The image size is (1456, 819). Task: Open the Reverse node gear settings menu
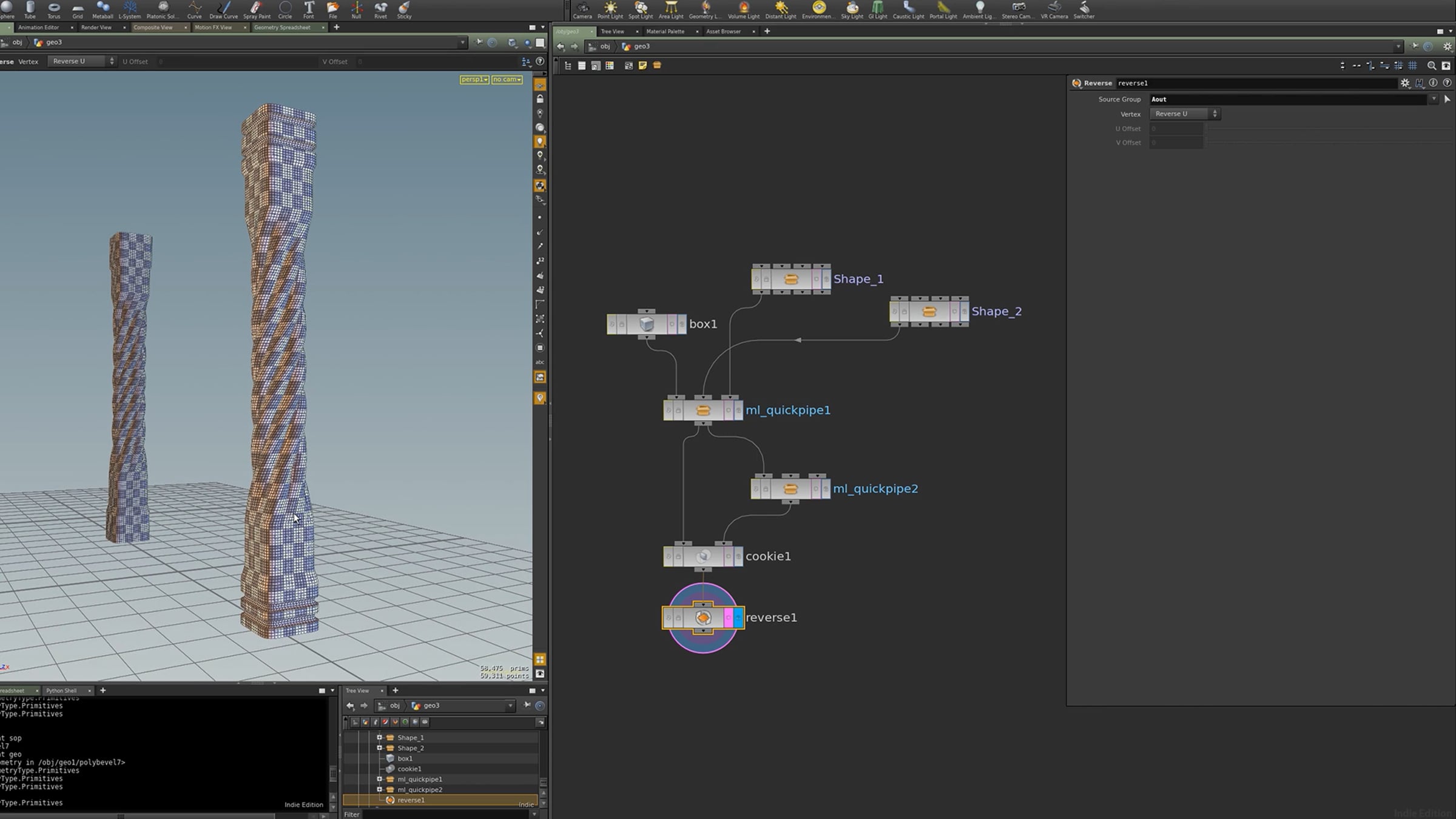pos(1405,83)
